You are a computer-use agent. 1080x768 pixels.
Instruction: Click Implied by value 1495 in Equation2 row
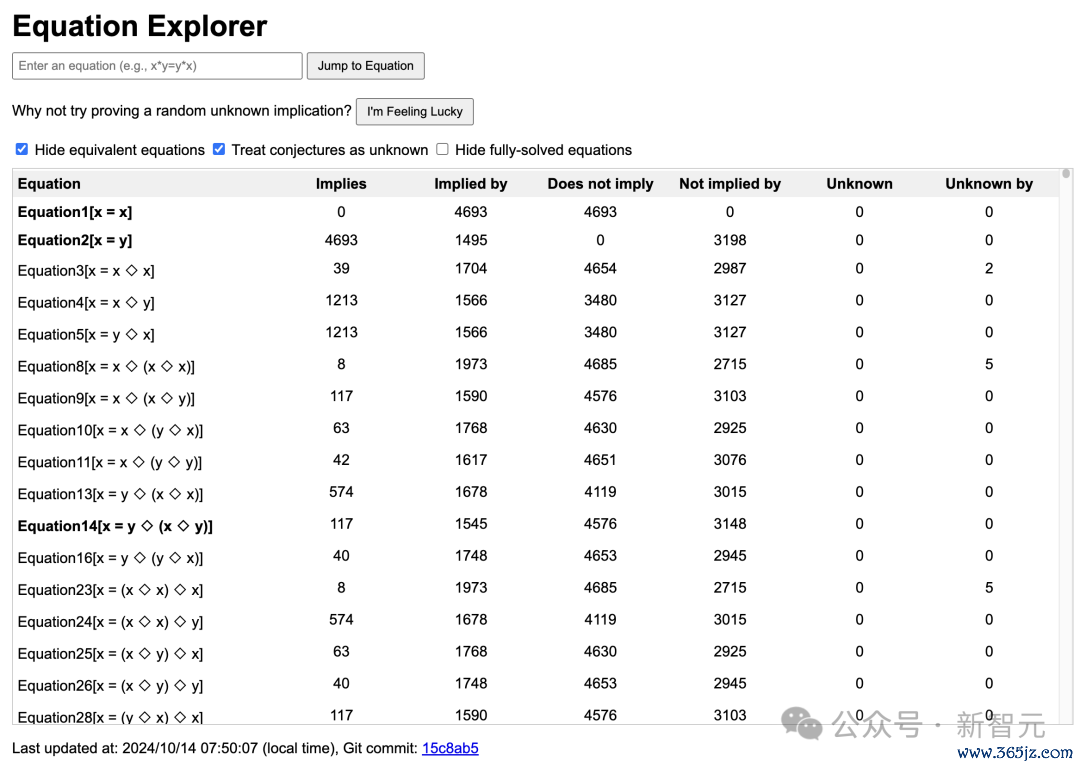[470, 240]
